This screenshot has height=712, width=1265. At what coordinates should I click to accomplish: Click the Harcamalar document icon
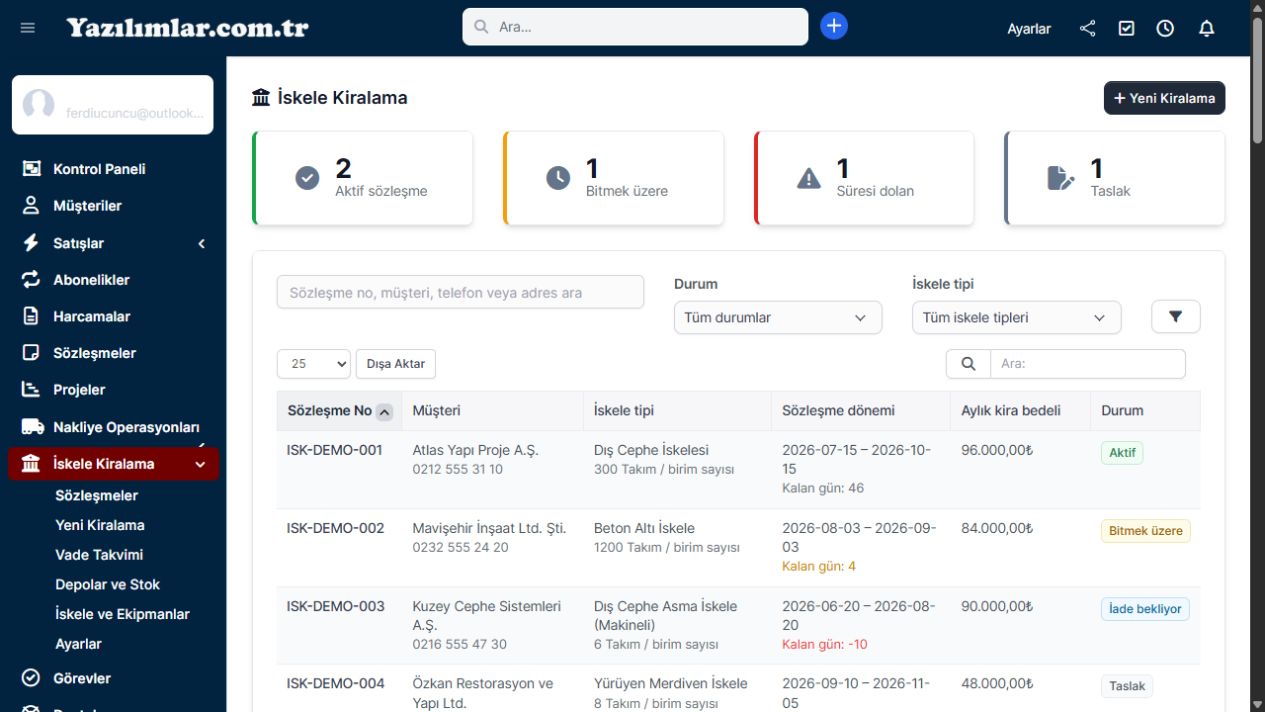31,316
